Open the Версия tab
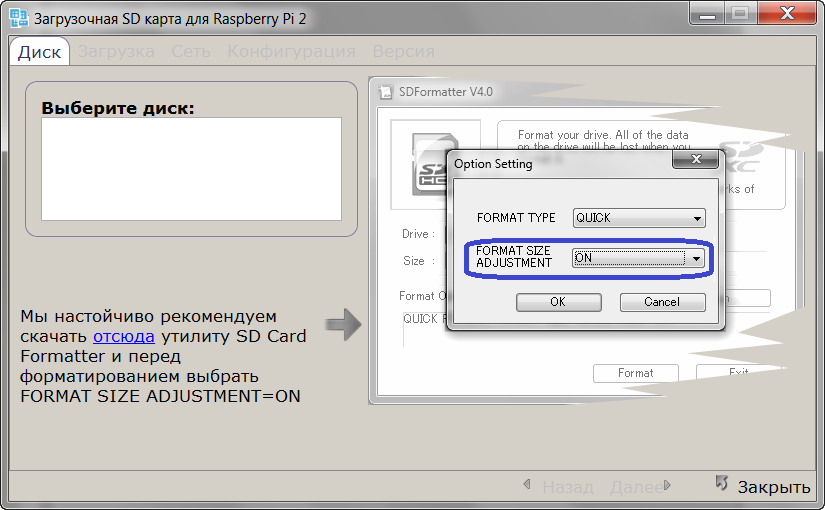Viewport: 825px width, 510px height. (403, 52)
